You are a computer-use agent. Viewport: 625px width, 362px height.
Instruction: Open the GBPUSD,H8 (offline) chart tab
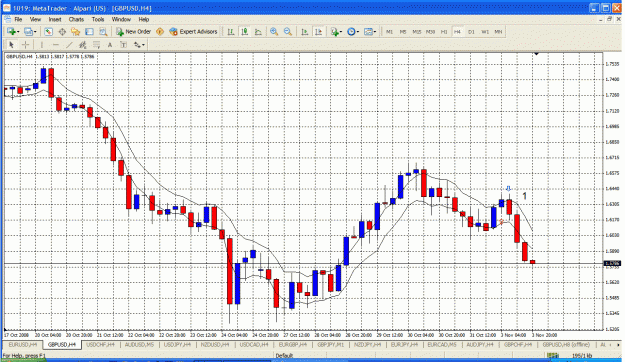pyautogui.click(x=566, y=344)
